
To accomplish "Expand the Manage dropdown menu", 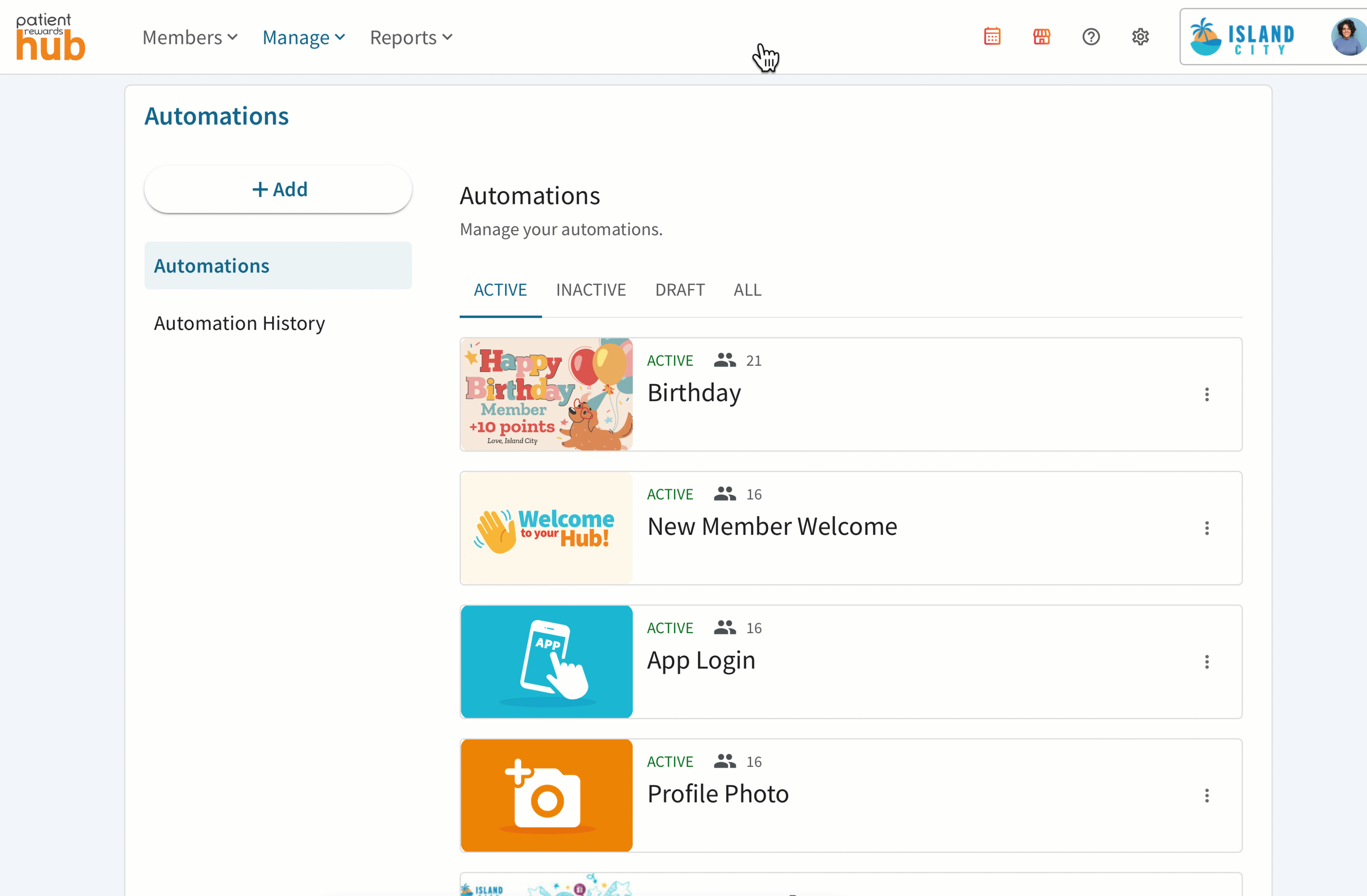I will [304, 37].
